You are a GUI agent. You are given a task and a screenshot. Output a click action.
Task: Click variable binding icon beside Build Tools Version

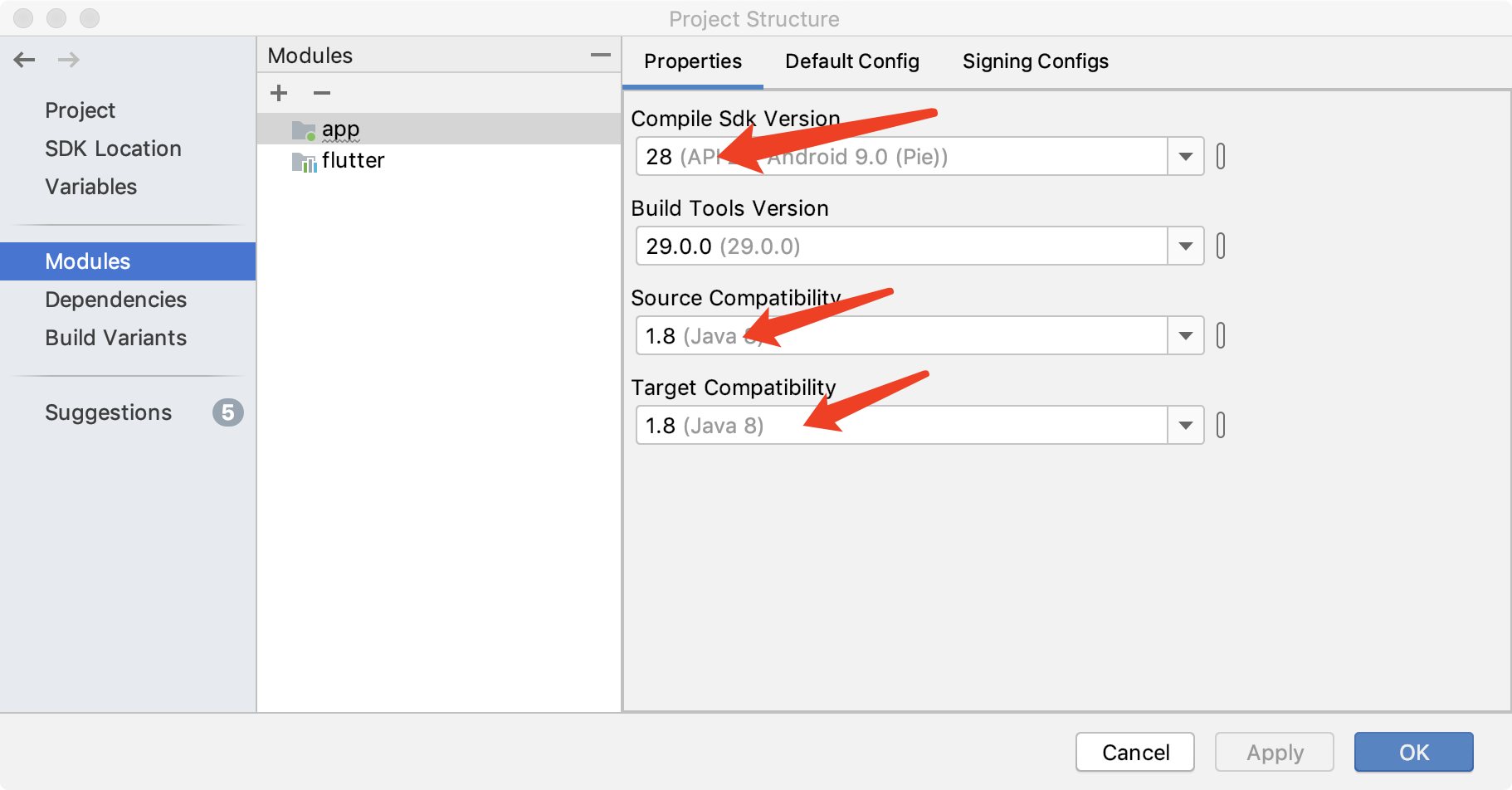coord(1221,246)
